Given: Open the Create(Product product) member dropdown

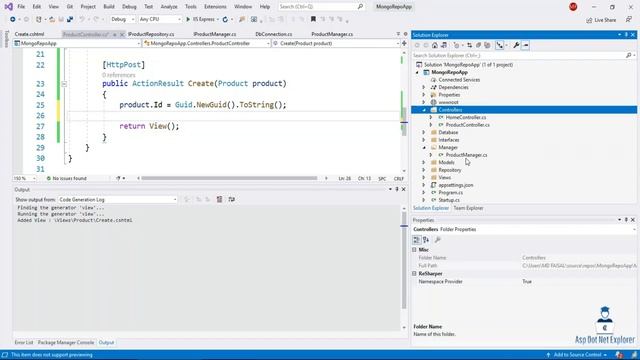Looking at the screenshot, I should (336, 43).
